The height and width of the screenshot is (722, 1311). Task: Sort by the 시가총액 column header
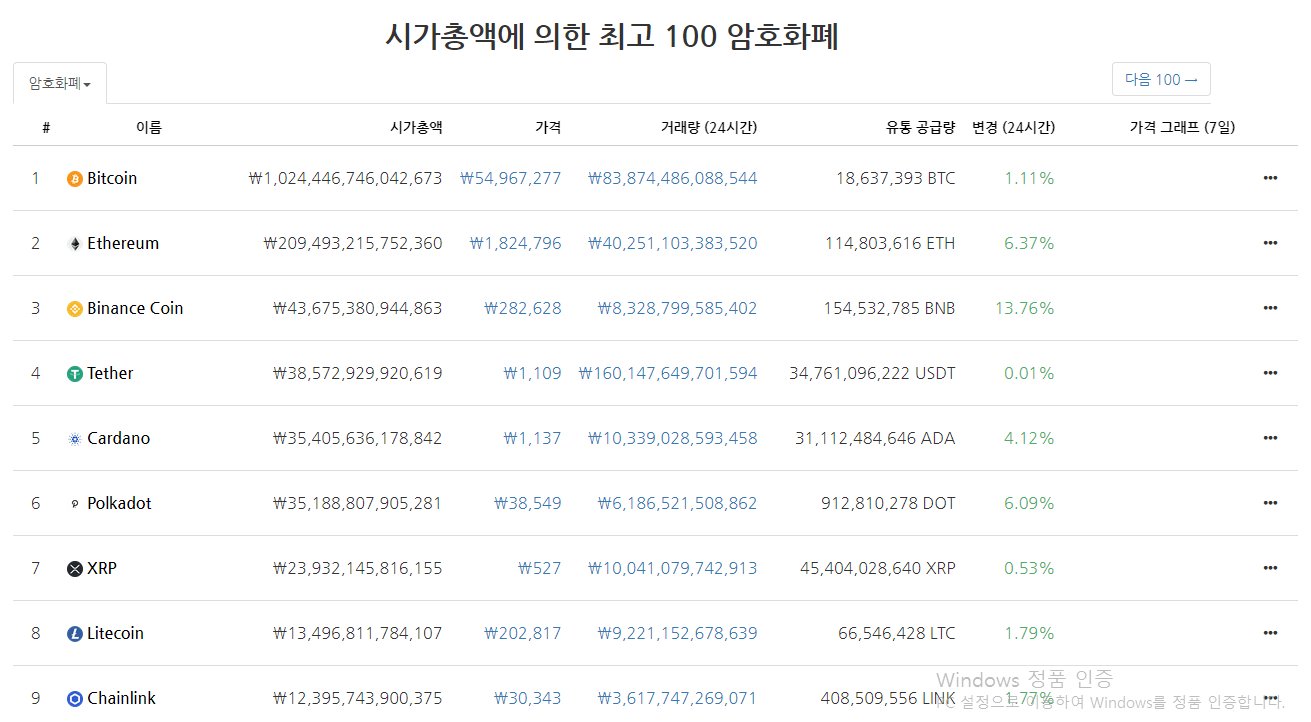(416, 127)
